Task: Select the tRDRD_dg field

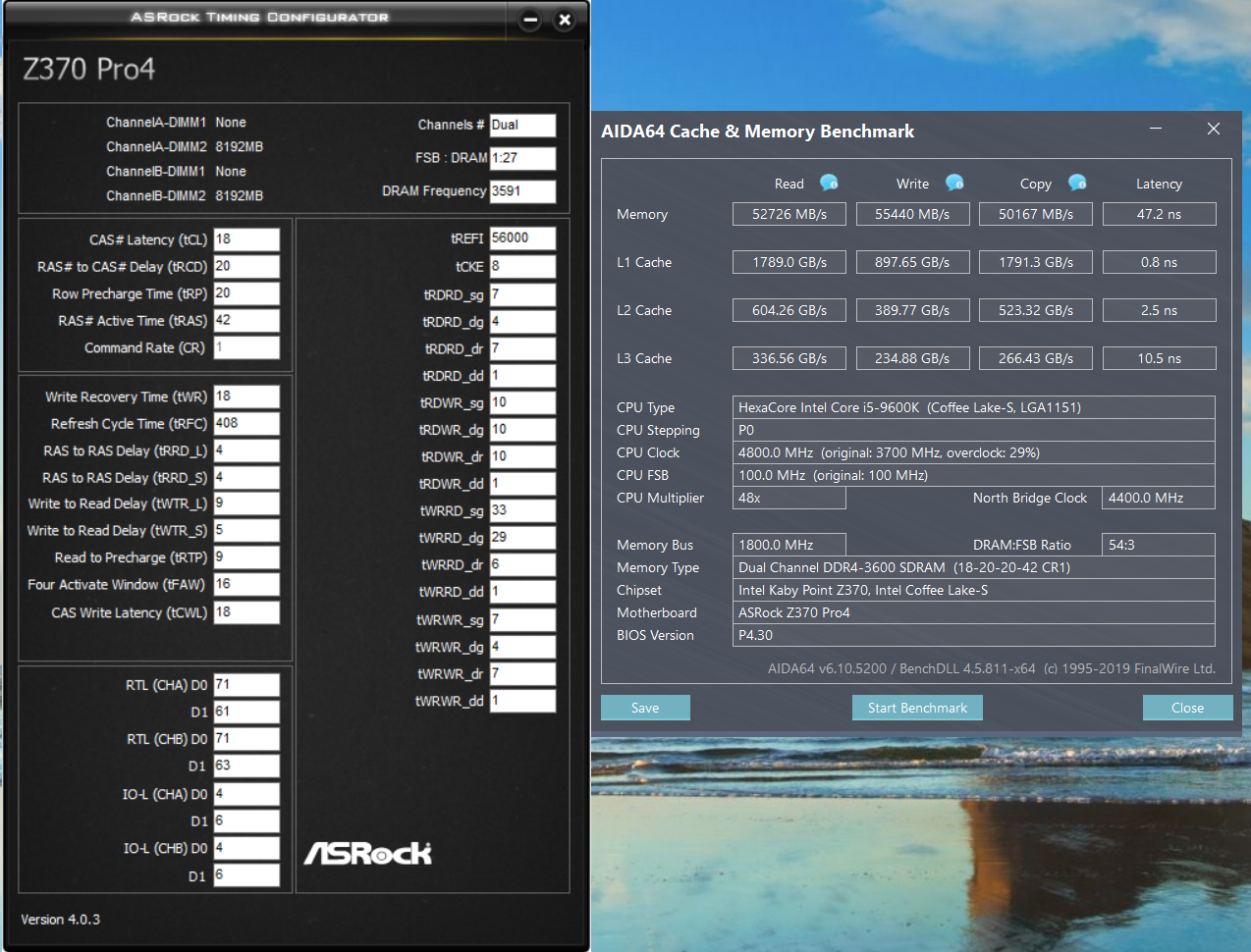Action: (x=522, y=322)
